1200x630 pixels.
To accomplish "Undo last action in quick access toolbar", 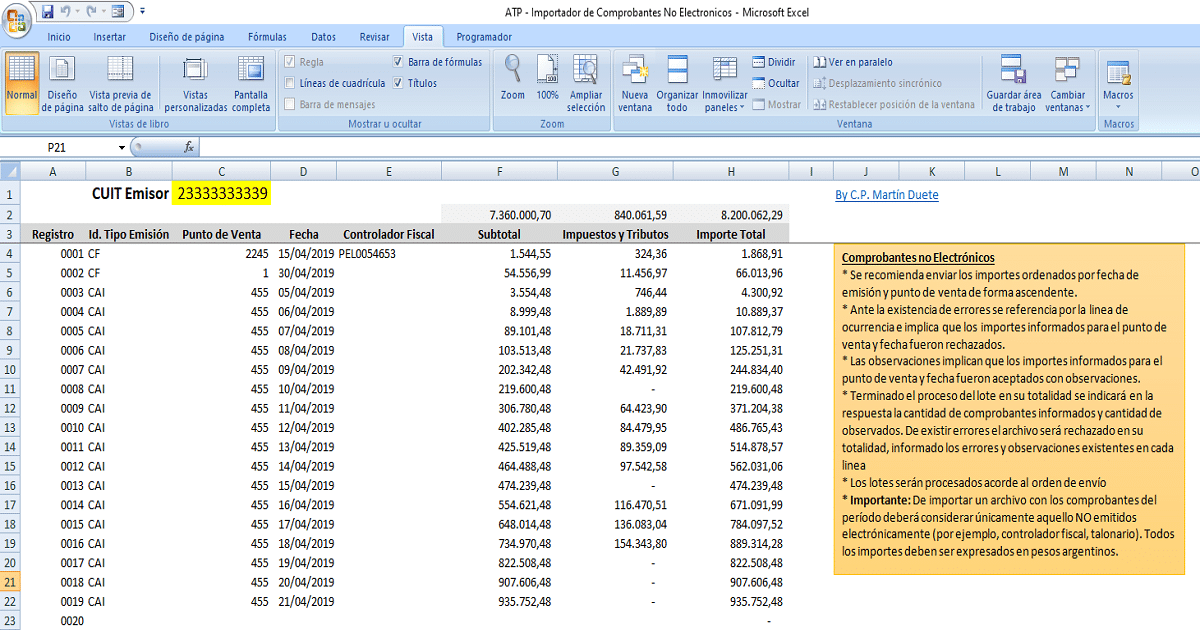I will (67, 12).
